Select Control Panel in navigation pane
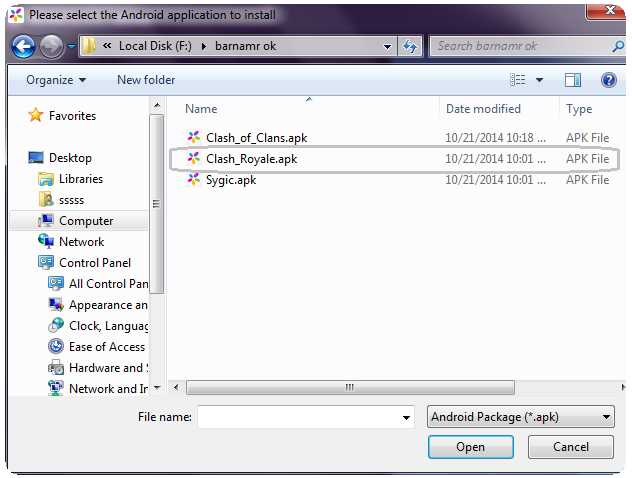 tap(95, 263)
